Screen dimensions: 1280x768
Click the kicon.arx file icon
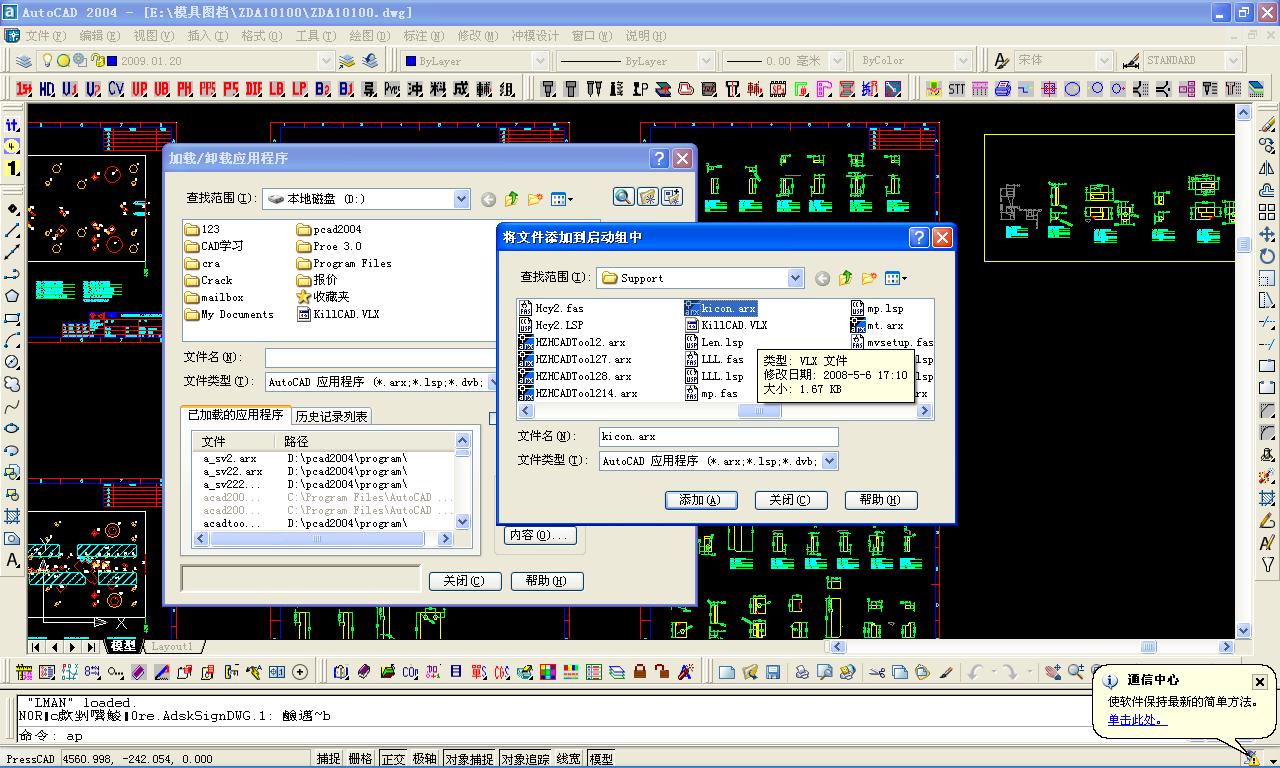692,308
